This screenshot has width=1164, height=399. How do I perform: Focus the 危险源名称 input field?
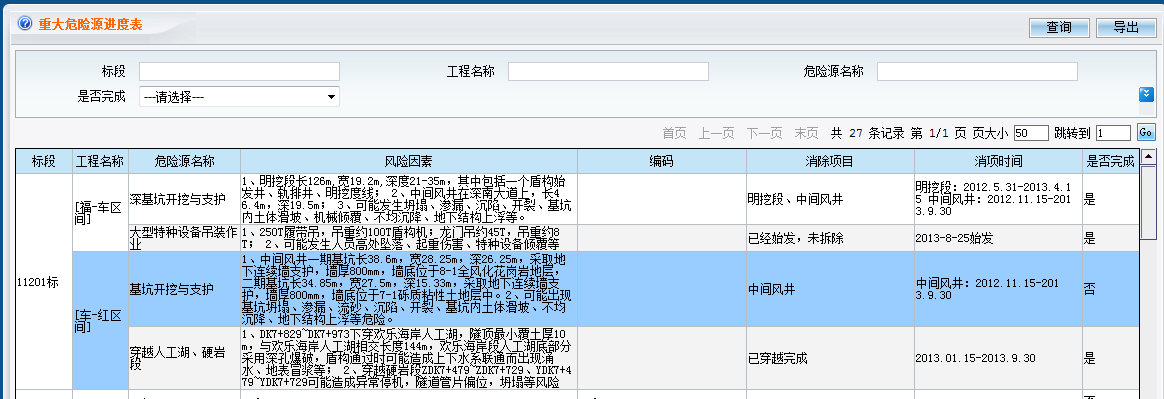point(977,71)
